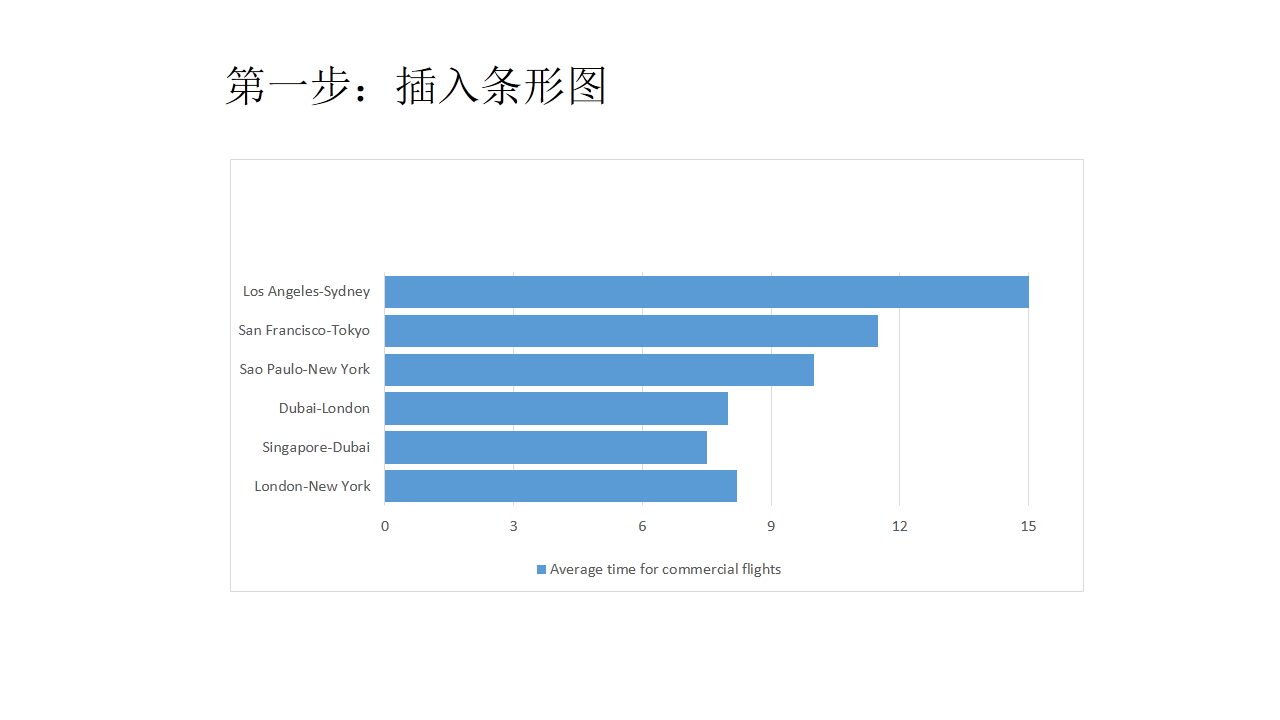
Task: Select the Singapore-Dubai bar
Action: [546, 447]
